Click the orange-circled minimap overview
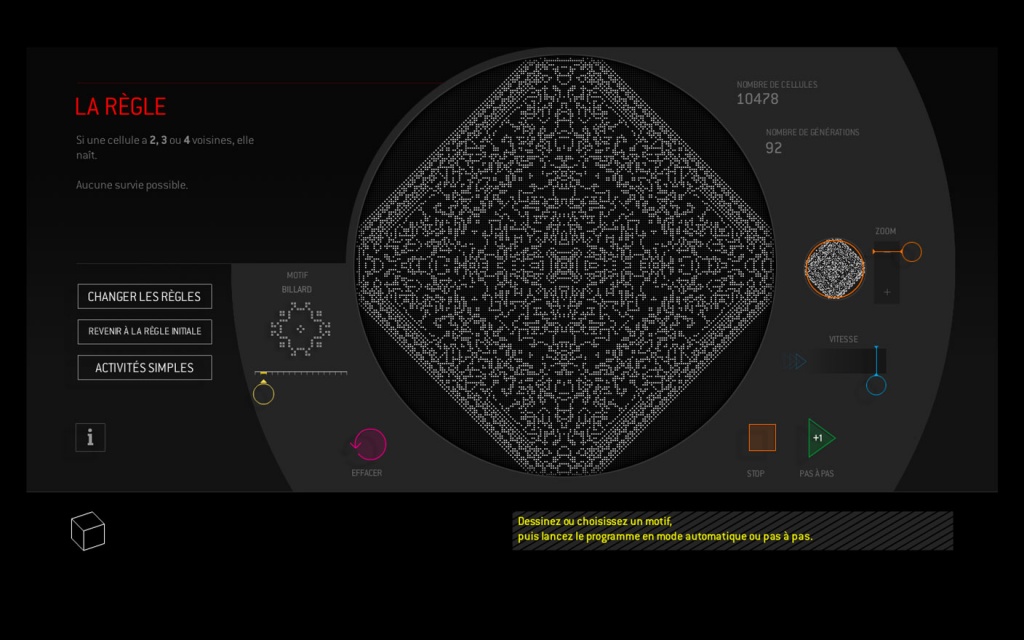Image resolution: width=1024 pixels, height=640 pixels. click(834, 268)
